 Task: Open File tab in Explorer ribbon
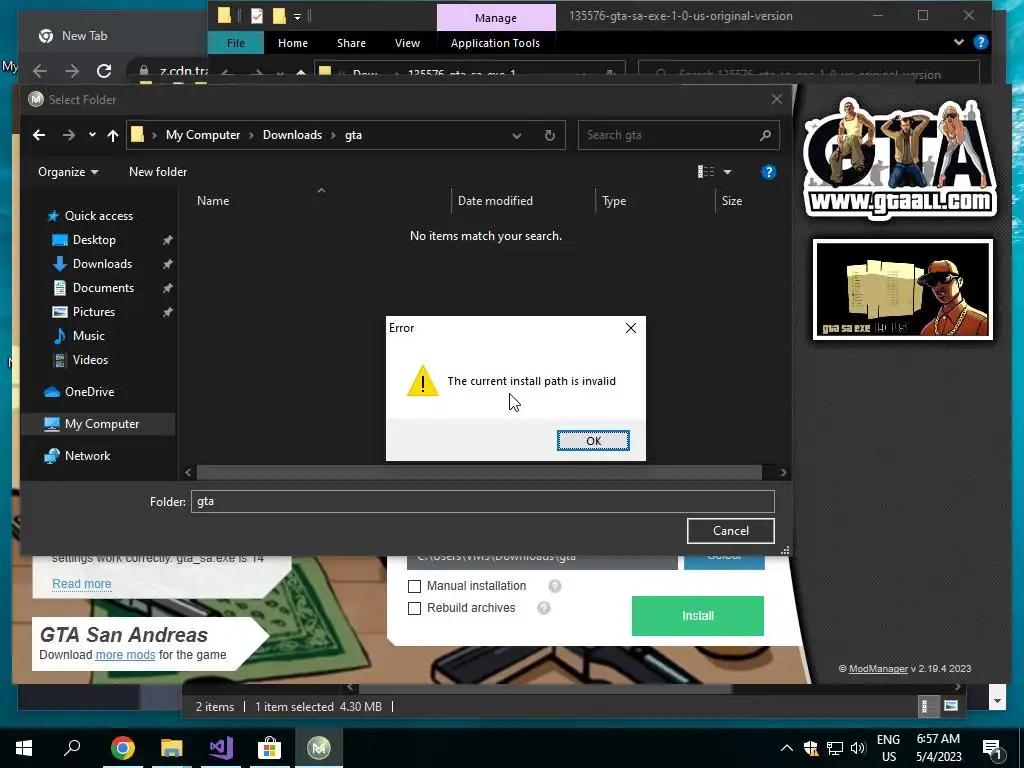click(x=236, y=43)
